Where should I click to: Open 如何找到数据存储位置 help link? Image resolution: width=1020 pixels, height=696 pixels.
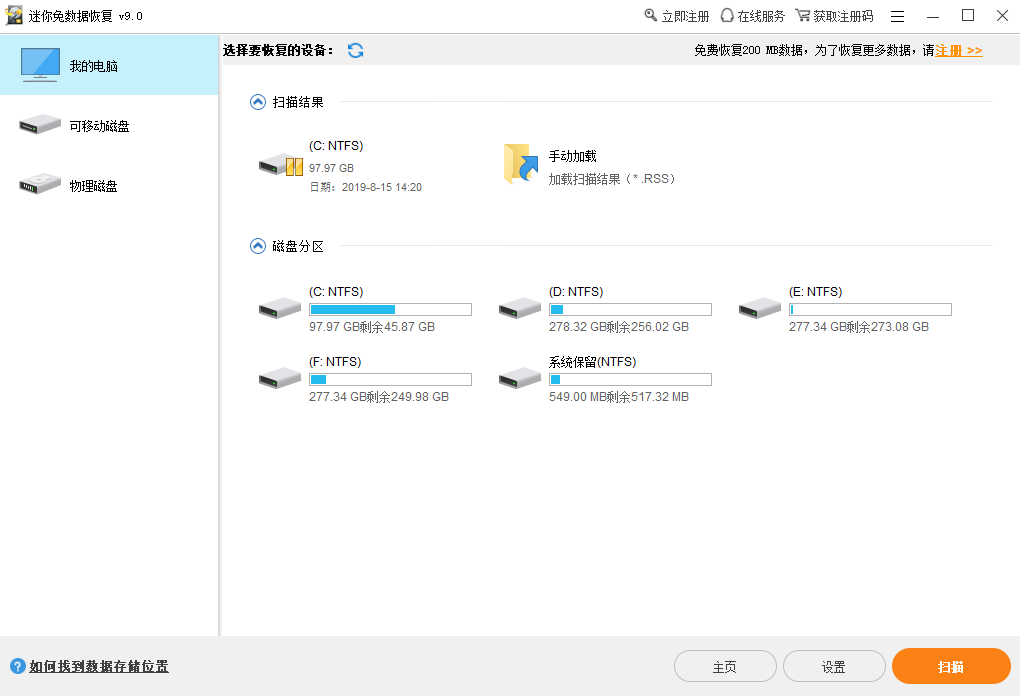99,666
